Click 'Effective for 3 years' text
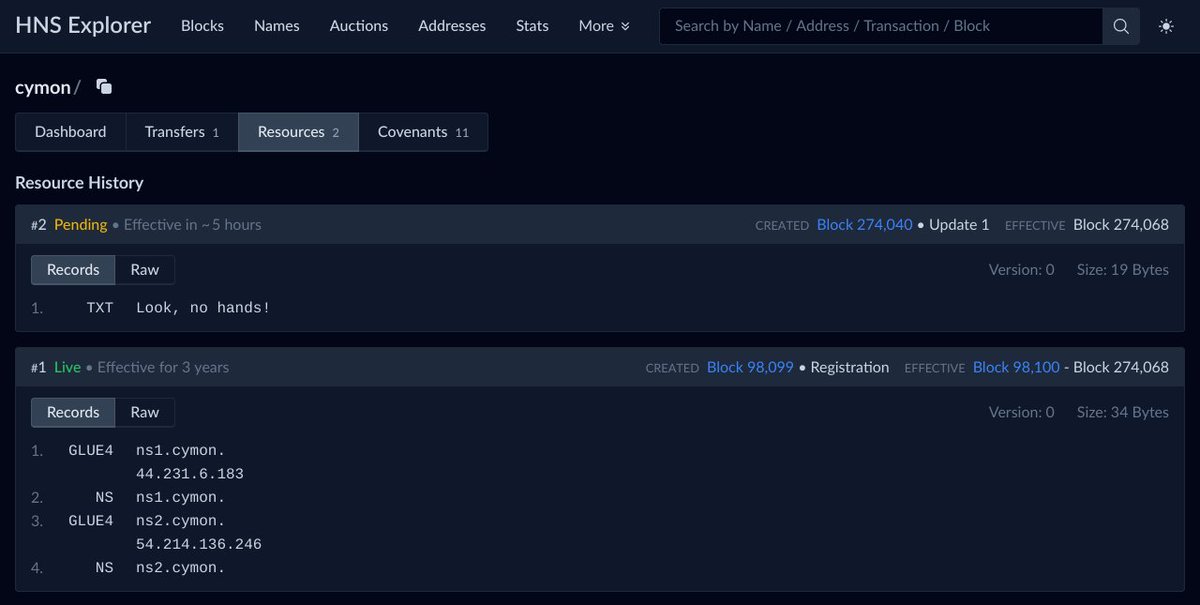This screenshot has height=605, width=1200. 163,367
